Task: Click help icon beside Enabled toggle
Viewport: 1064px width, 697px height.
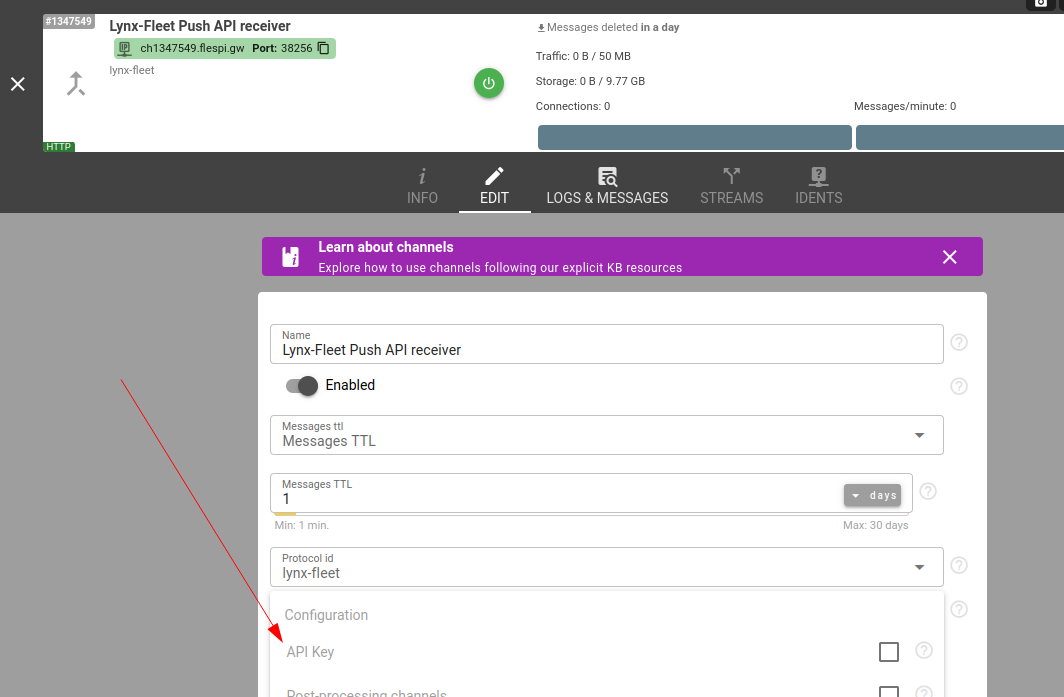Action: click(x=958, y=386)
